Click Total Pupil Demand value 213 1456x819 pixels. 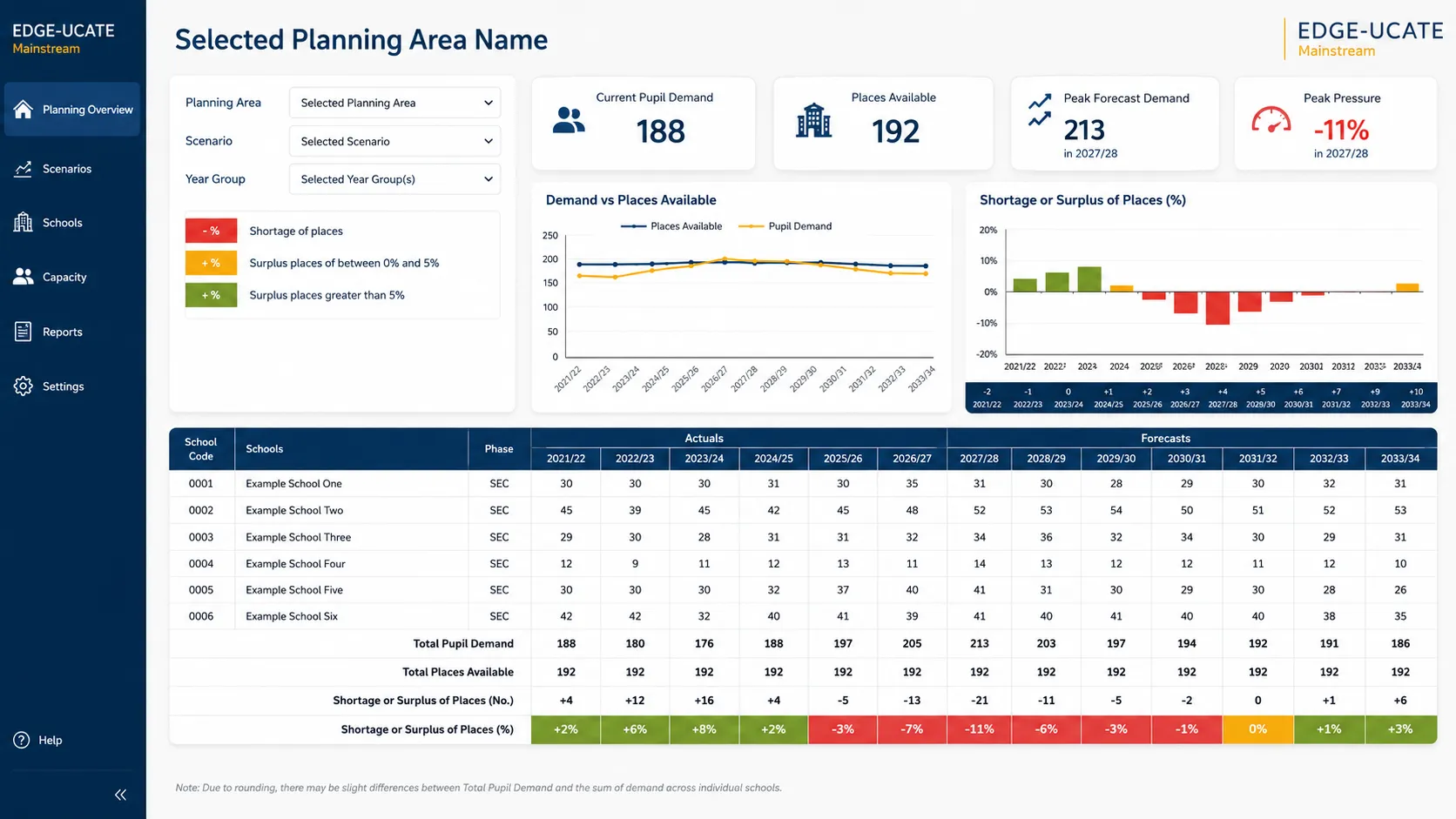coord(980,644)
